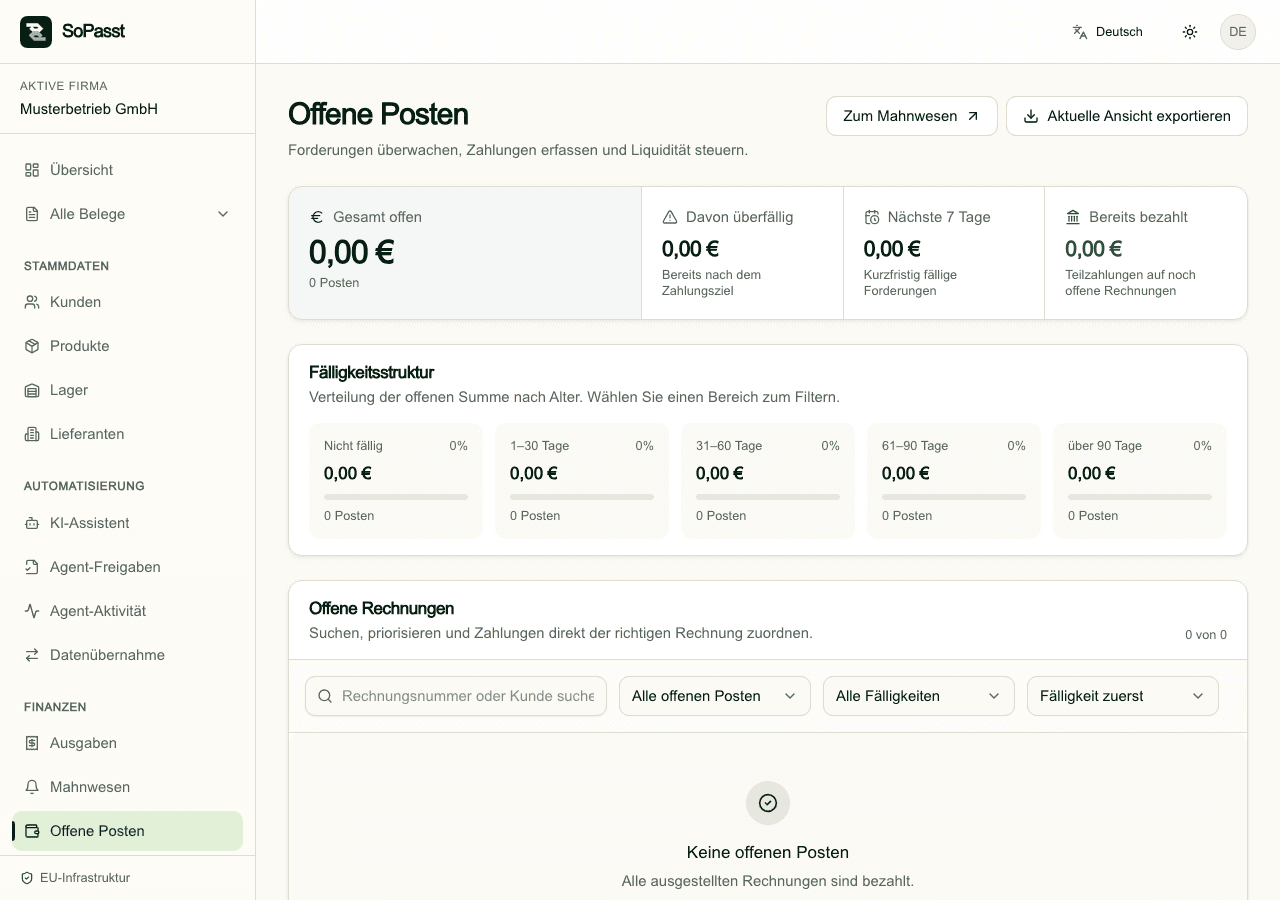Choose the über 90 Tage bucket
Screen dimensions: 1280x900
click(1140, 481)
